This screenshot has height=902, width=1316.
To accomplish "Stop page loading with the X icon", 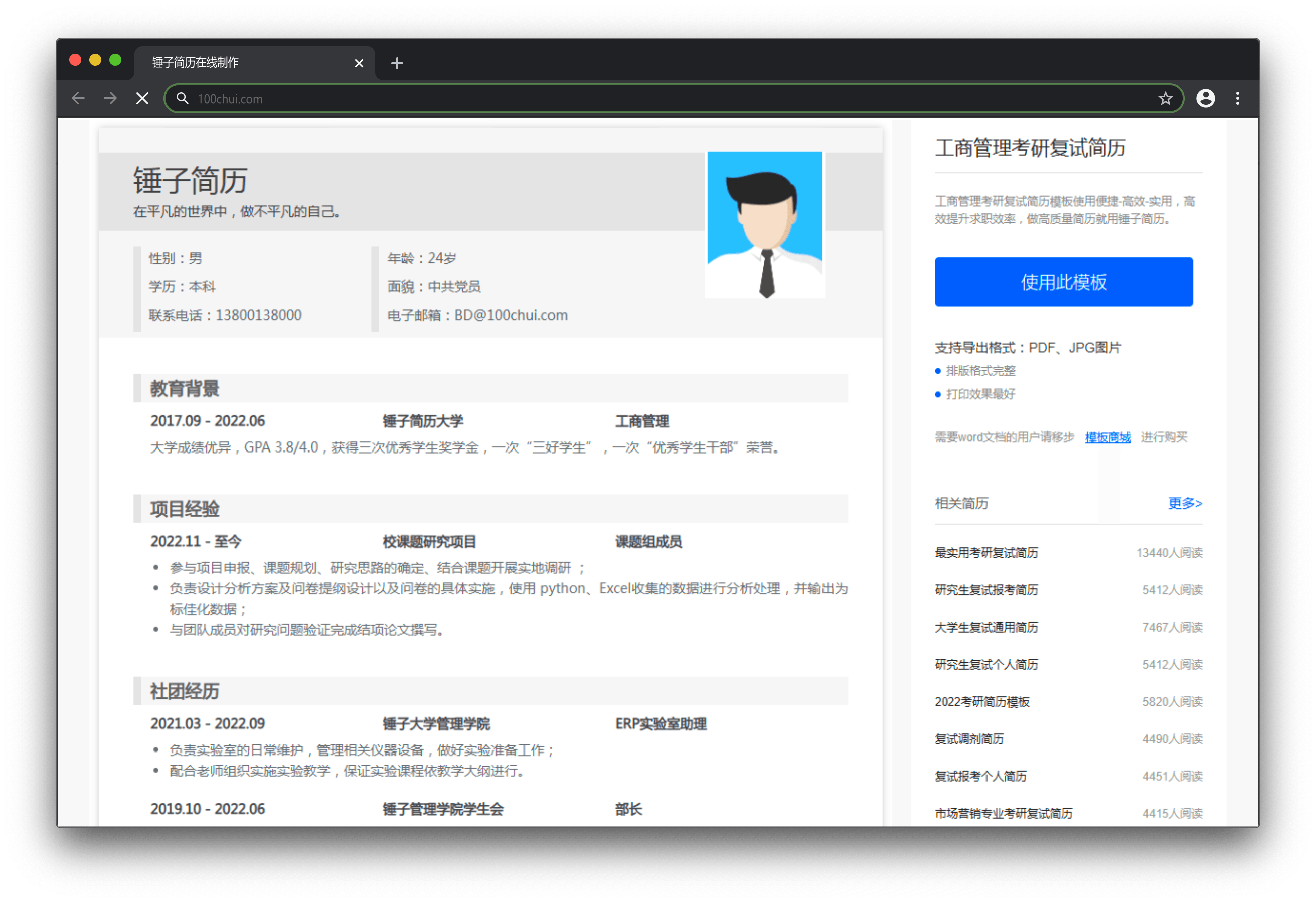I will [143, 99].
